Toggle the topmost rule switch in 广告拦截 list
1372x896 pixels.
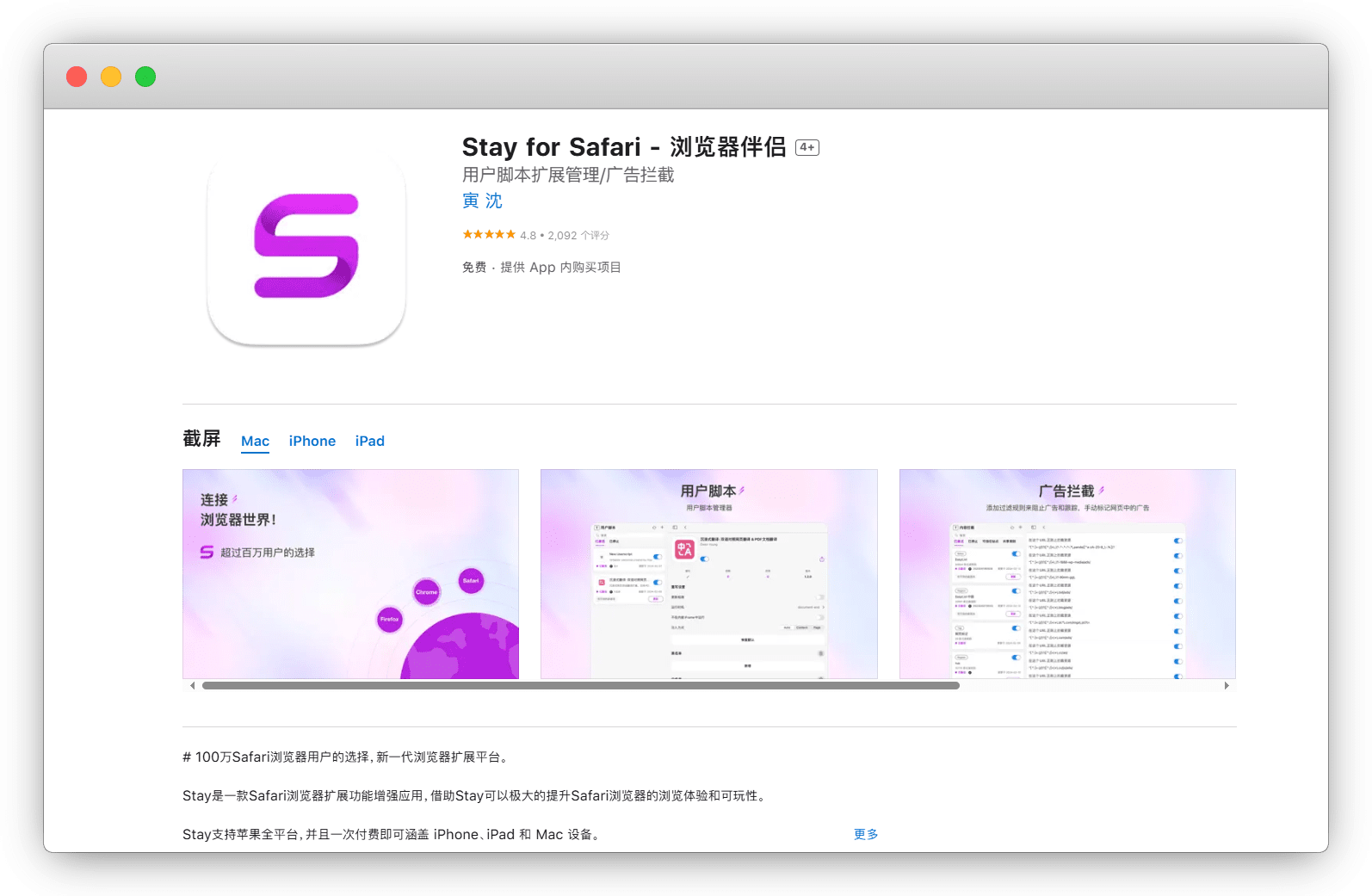pyautogui.click(x=1177, y=541)
